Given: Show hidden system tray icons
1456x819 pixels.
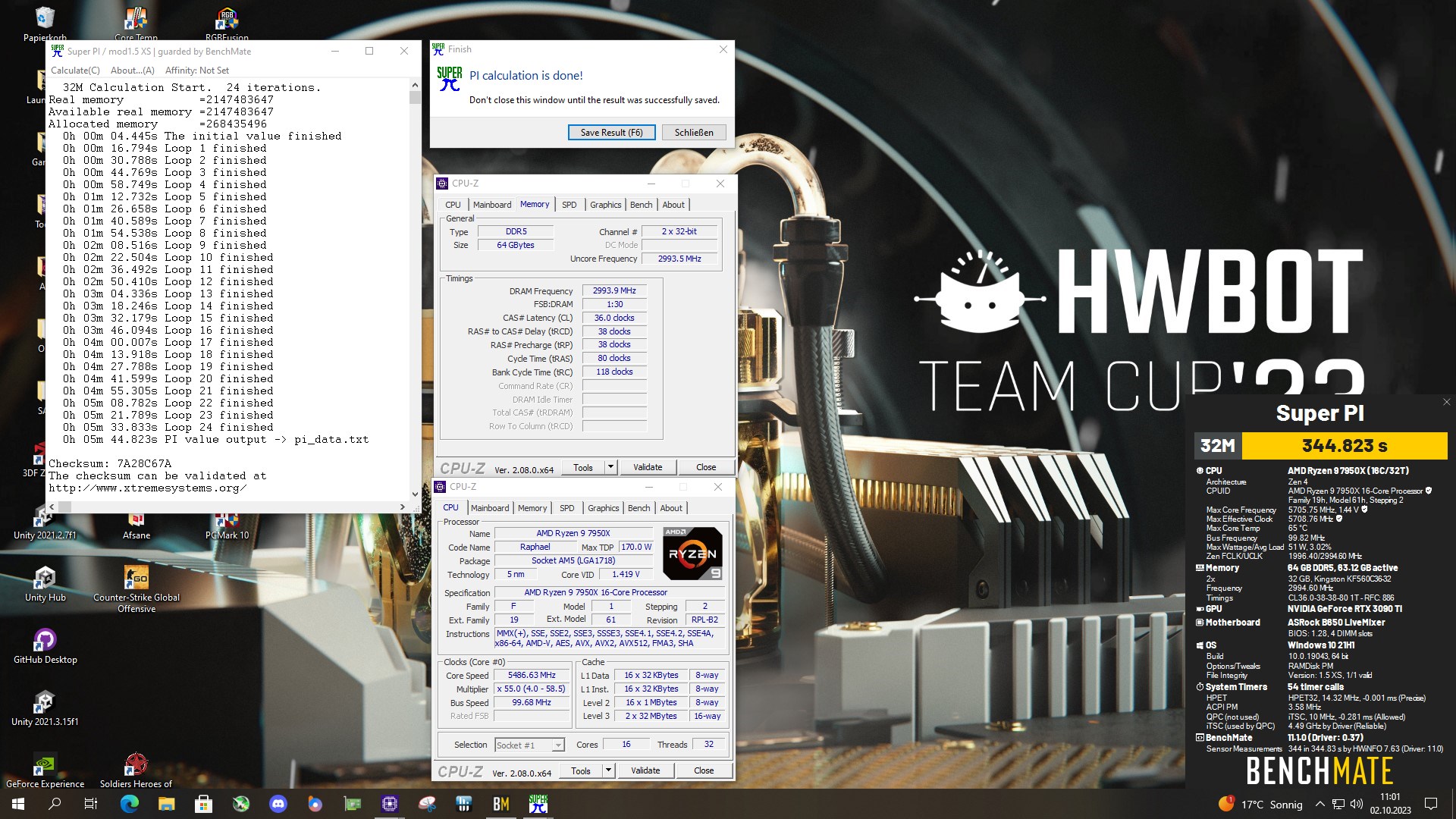Looking at the screenshot, I should pos(1319,804).
